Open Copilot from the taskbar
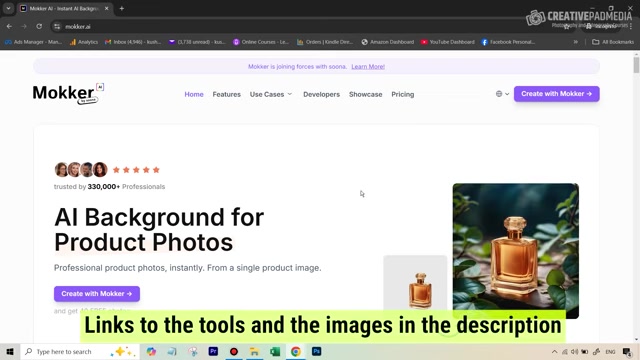The width and height of the screenshot is (640, 360). tap(151, 351)
